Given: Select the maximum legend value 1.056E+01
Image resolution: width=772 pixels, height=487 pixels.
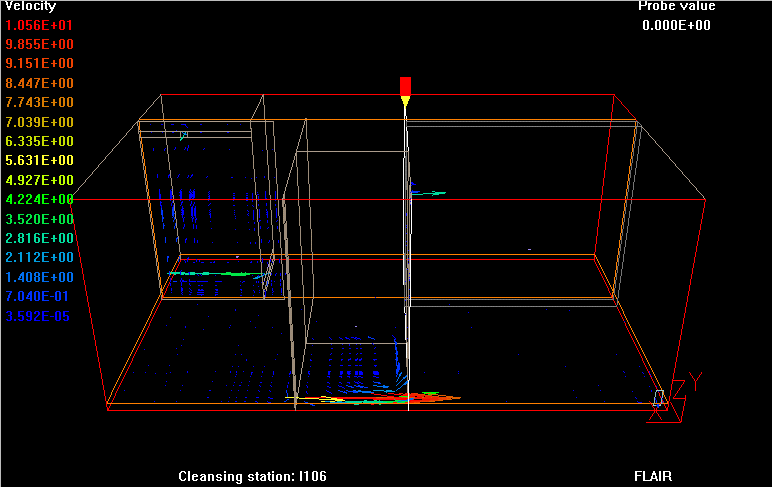Looking at the screenshot, I should [x=39, y=25].
